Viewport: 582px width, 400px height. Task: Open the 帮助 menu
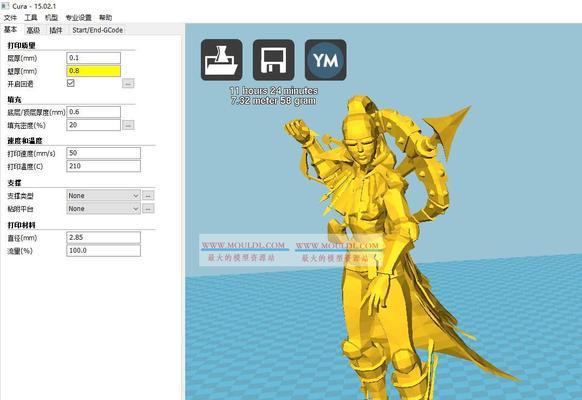(105, 17)
